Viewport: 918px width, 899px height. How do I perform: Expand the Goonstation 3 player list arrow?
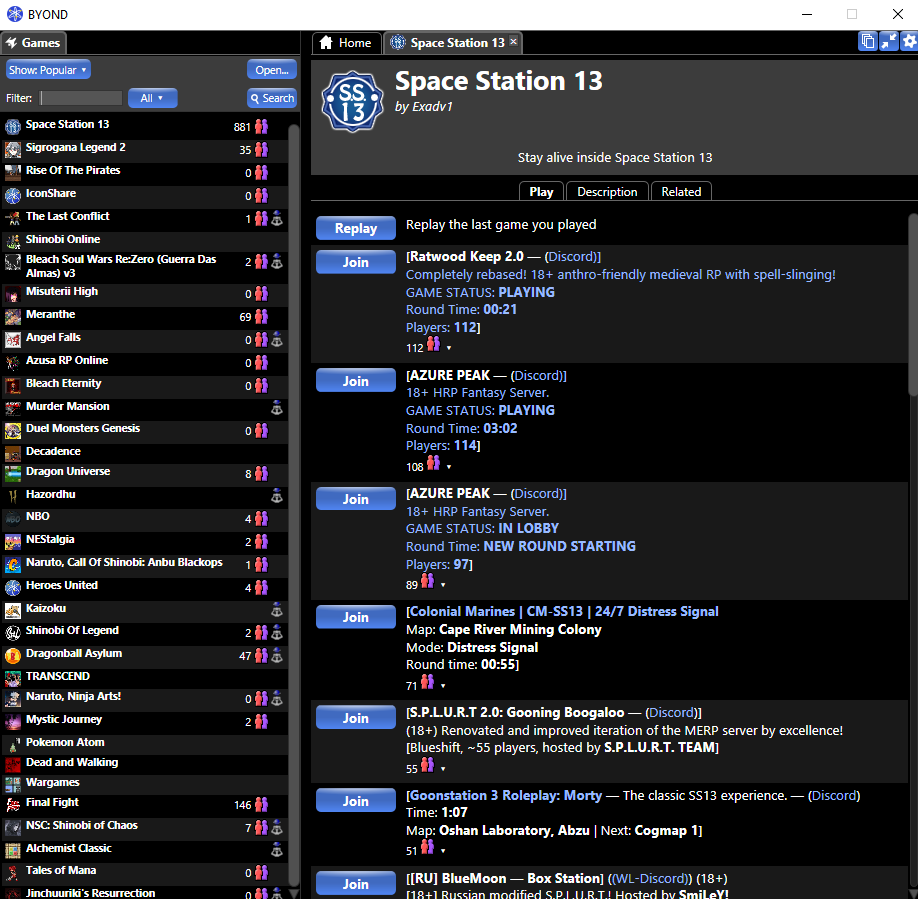click(x=443, y=850)
